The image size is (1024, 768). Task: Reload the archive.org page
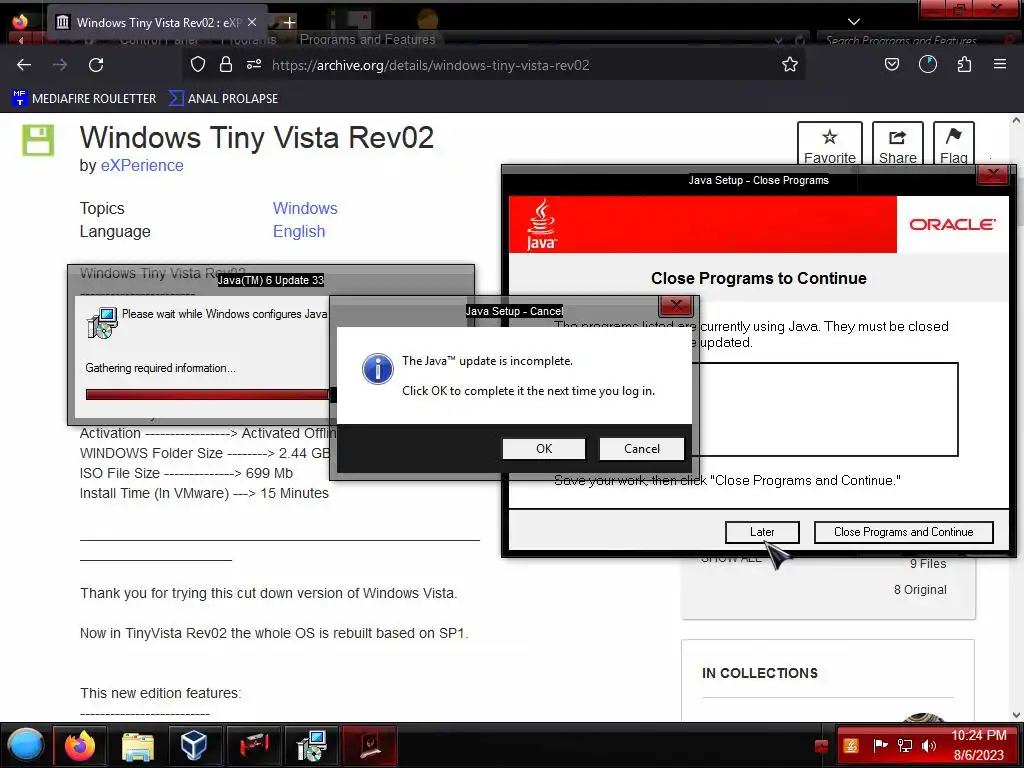[x=96, y=65]
